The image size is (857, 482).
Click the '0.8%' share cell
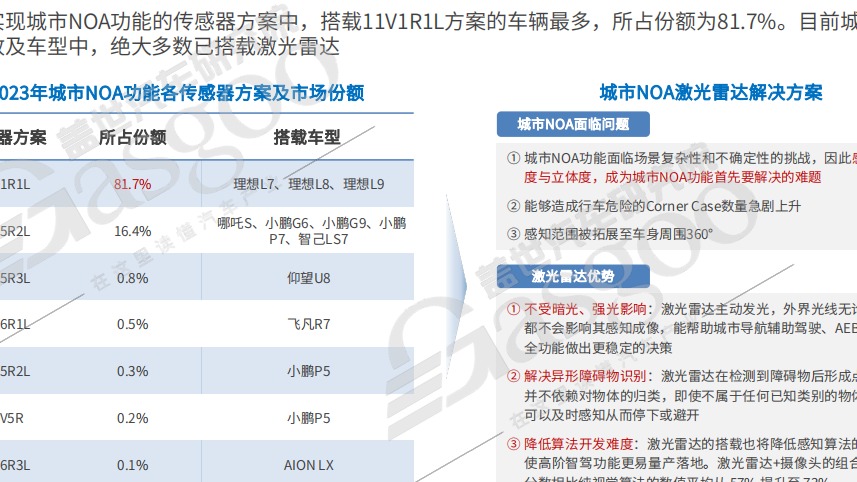pyautogui.click(x=132, y=278)
